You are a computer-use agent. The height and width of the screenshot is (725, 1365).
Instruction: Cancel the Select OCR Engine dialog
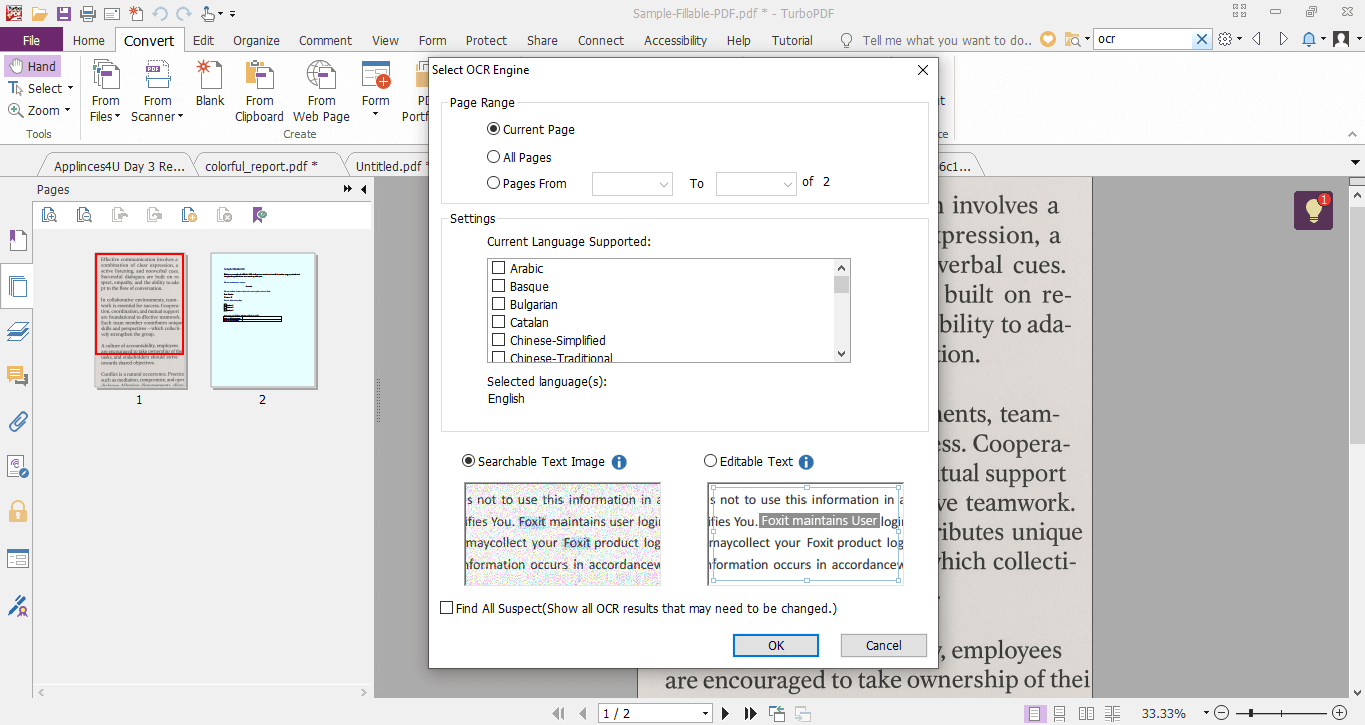[x=883, y=645]
